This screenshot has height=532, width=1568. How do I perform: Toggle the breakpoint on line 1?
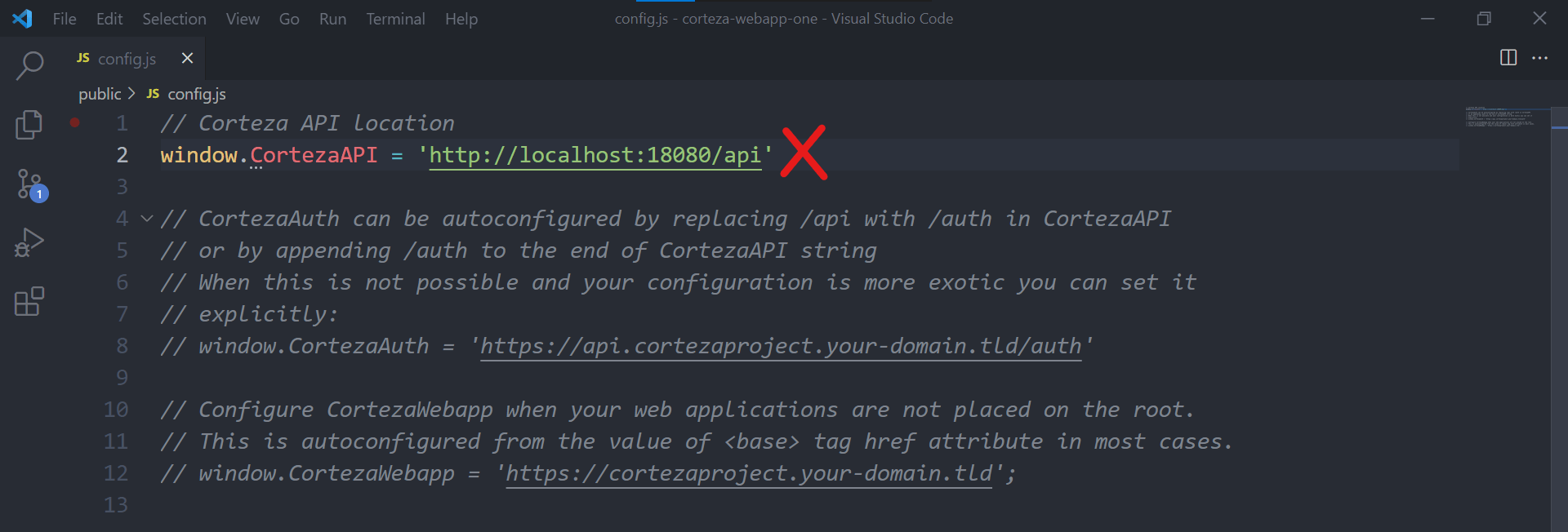point(74,122)
